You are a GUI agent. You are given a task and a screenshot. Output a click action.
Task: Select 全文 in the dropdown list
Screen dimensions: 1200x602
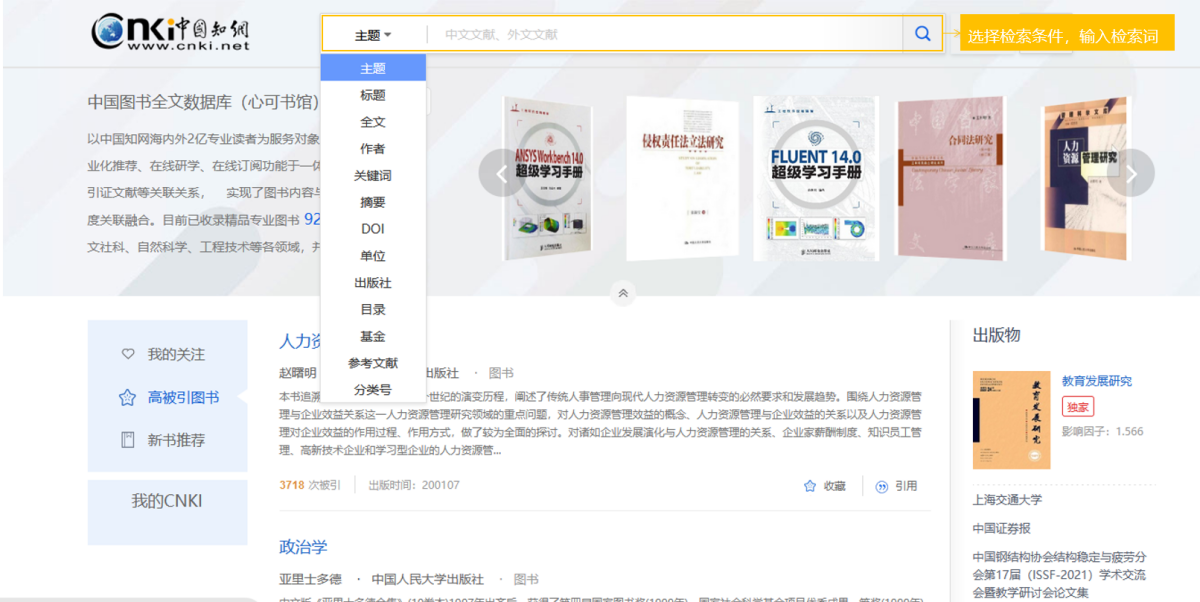(x=373, y=122)
